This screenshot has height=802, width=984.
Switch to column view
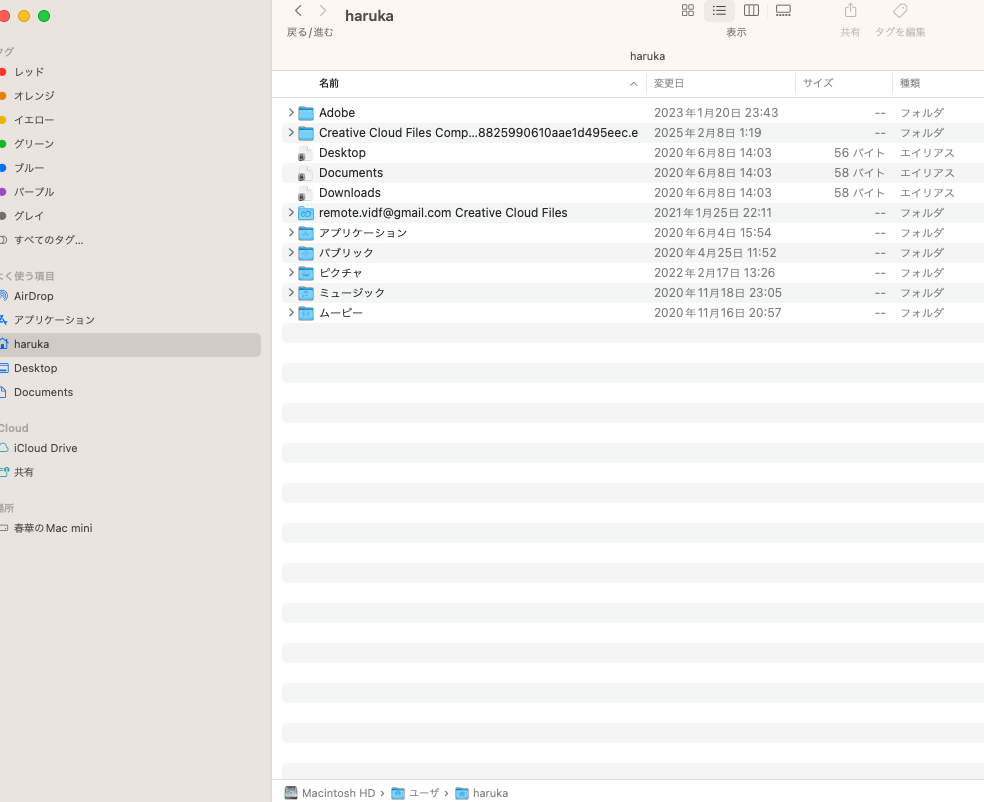point(751,11)
